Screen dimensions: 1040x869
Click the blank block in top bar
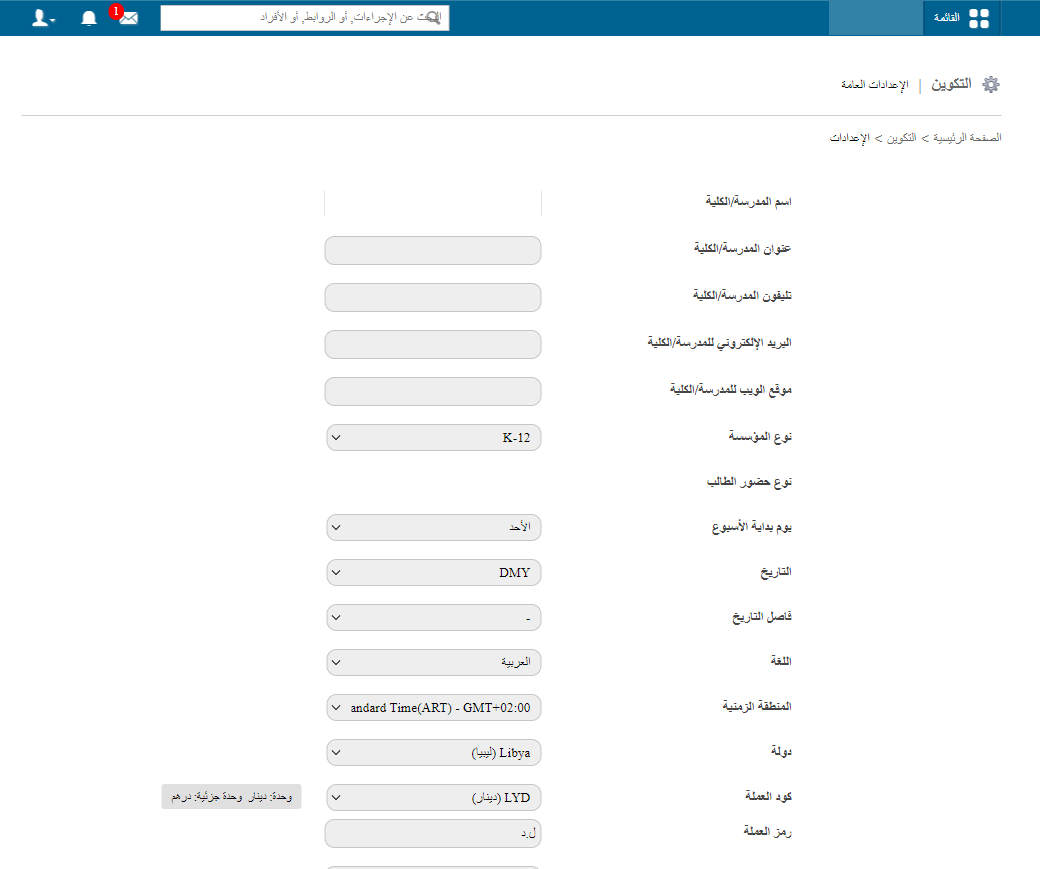coord(876,18)
